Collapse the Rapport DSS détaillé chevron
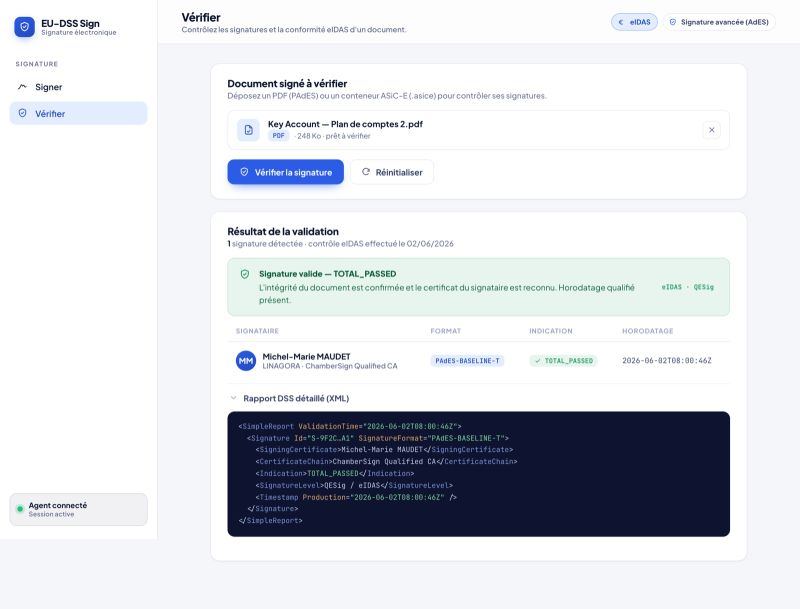Image resolution: width=800 pixels, height=609 pixels. click(233, 398)
